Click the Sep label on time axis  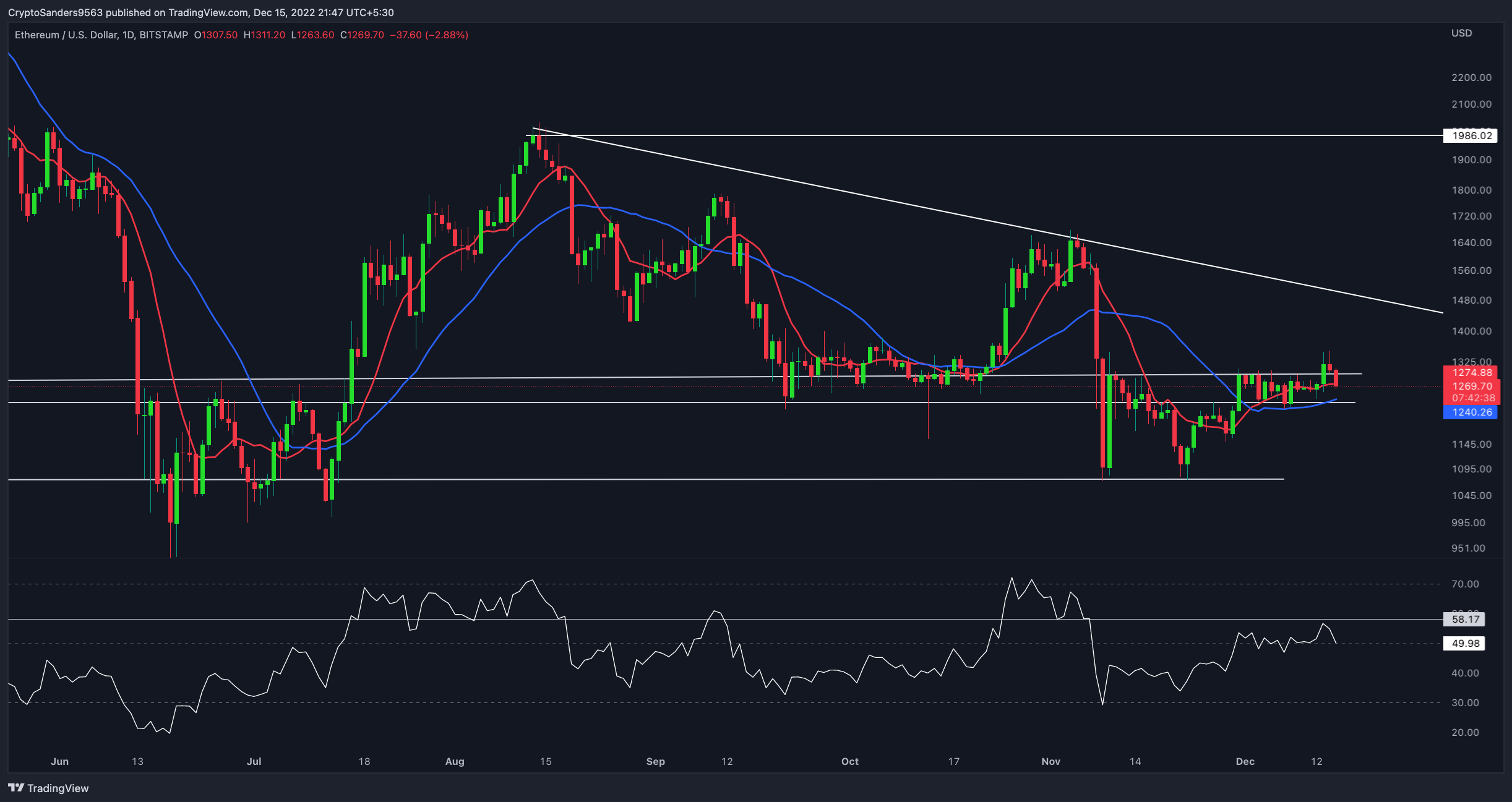[x=655, y=761]
